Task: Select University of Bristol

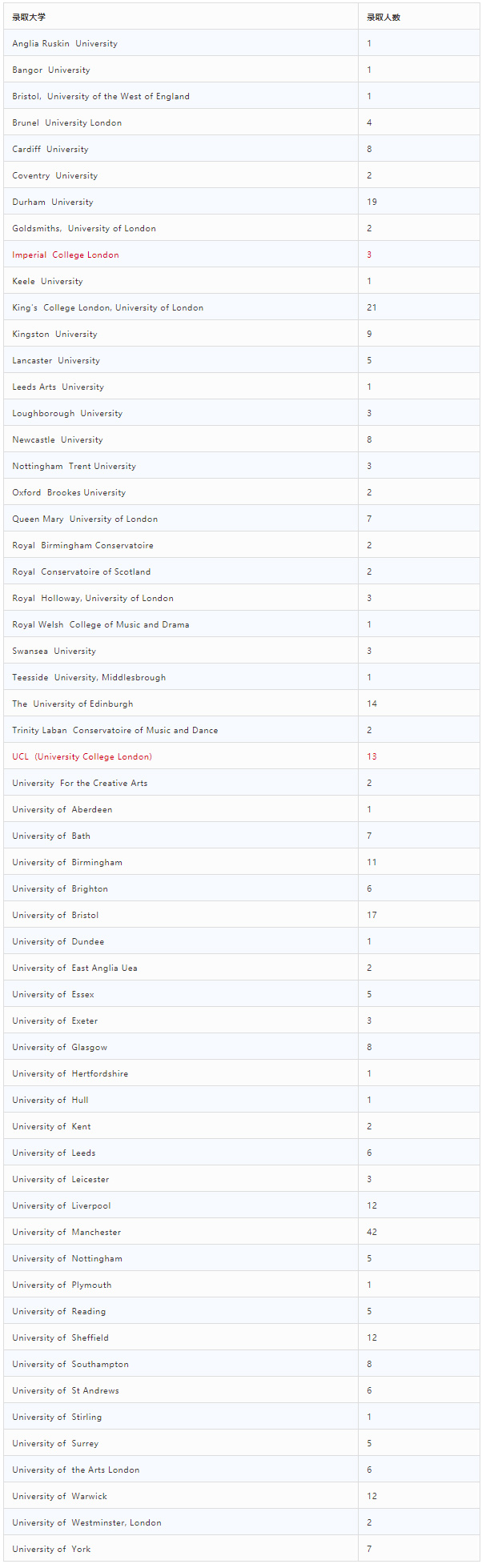Action: point(55,915)
